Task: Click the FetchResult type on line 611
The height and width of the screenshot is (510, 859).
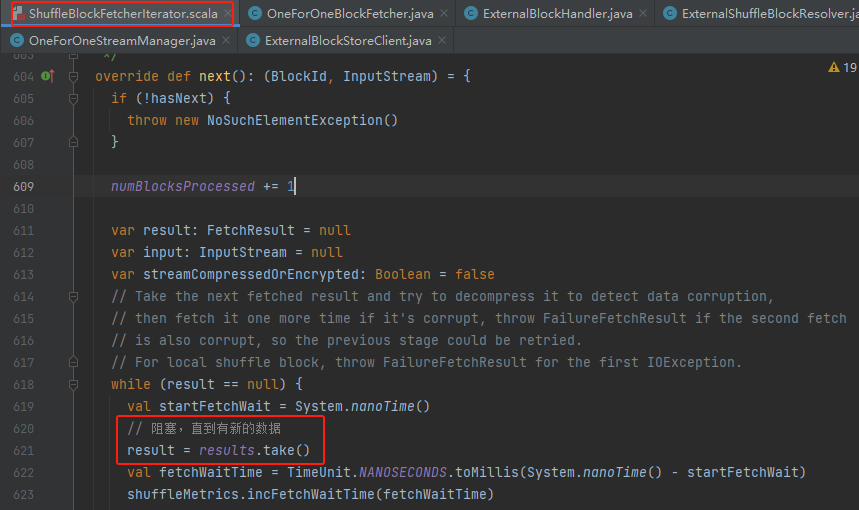Action: [251, 230]
